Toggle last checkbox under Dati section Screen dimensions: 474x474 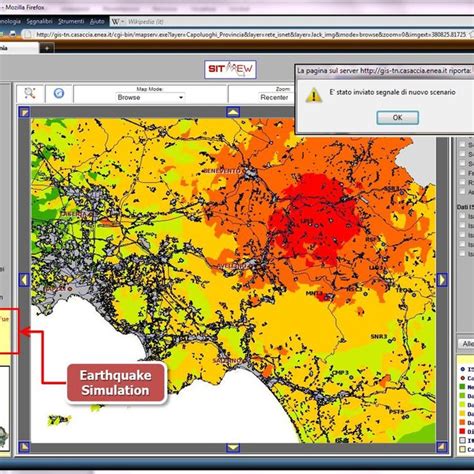coord(462,253)
